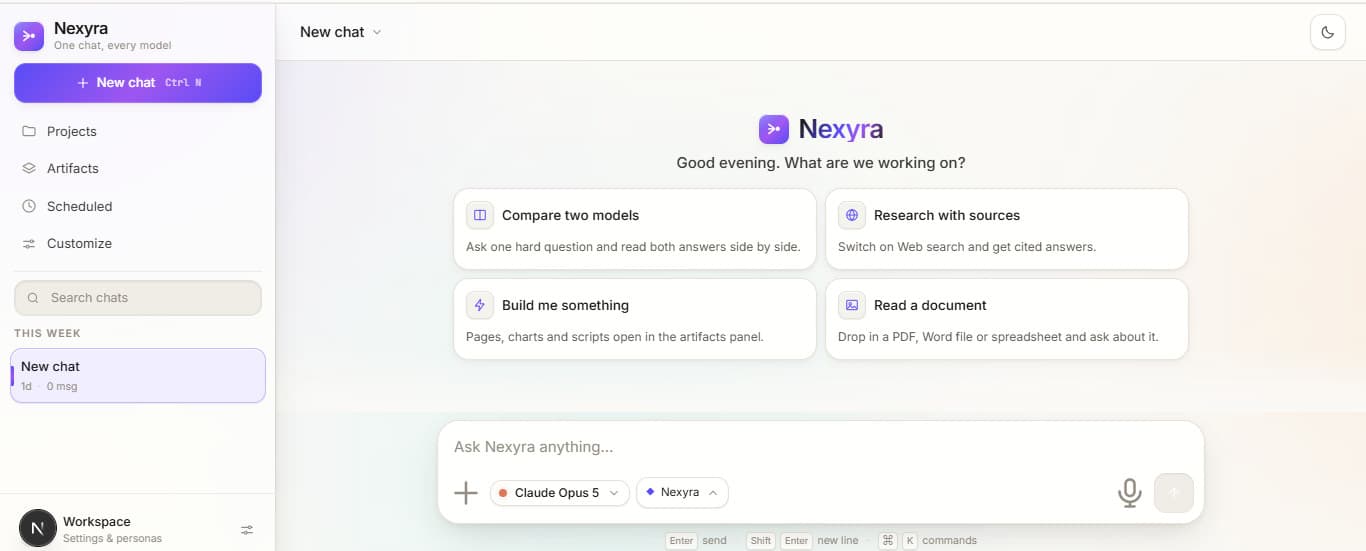The width and height of the screenshot is (1366, 551).
Task: Click the 'Good evening. What are we working on?' greeting
Action: [821, 163]
